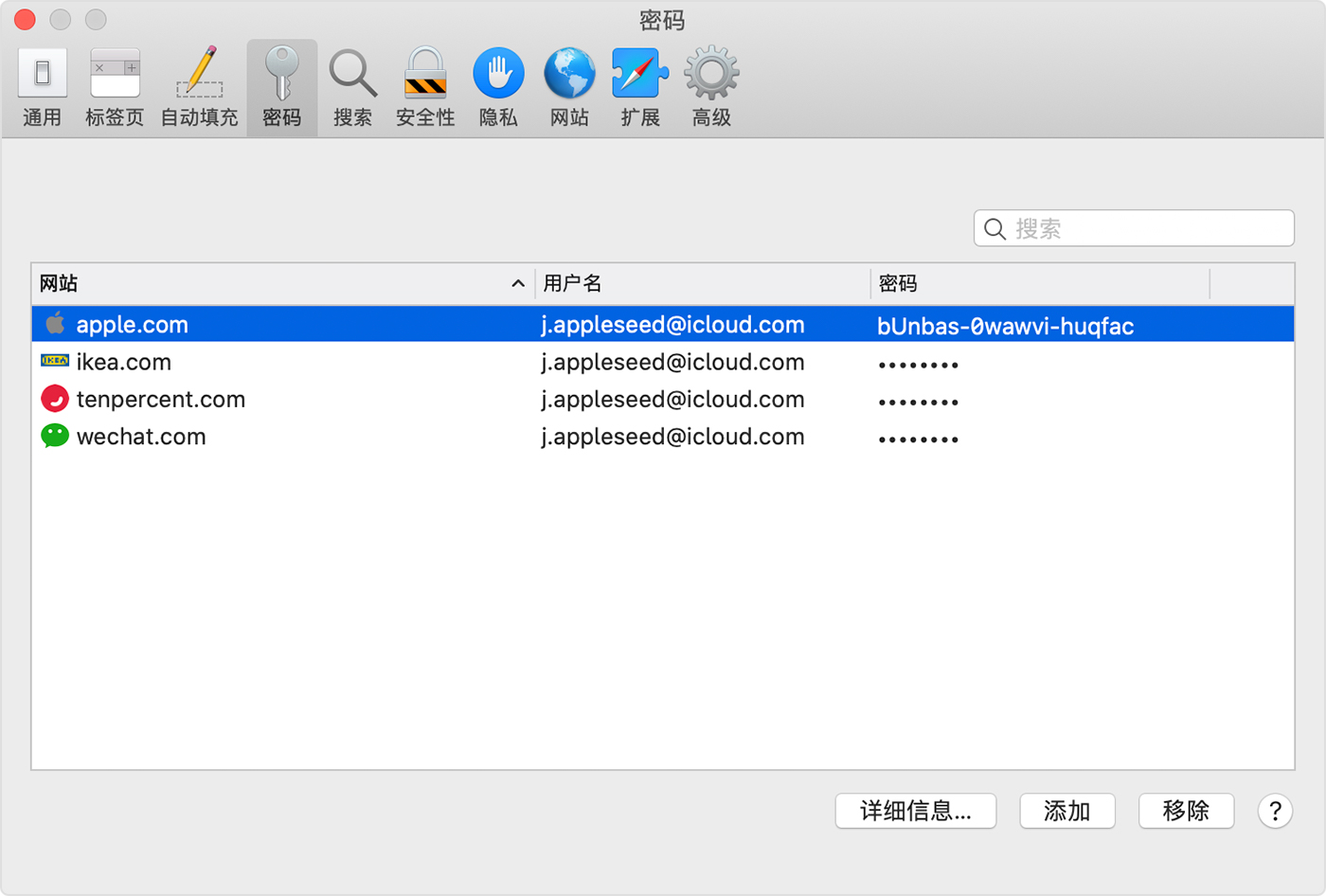Open the 高级 (Advanced) gear icon pane
This screenshot has height=896, width=1326.
[711, 87]
